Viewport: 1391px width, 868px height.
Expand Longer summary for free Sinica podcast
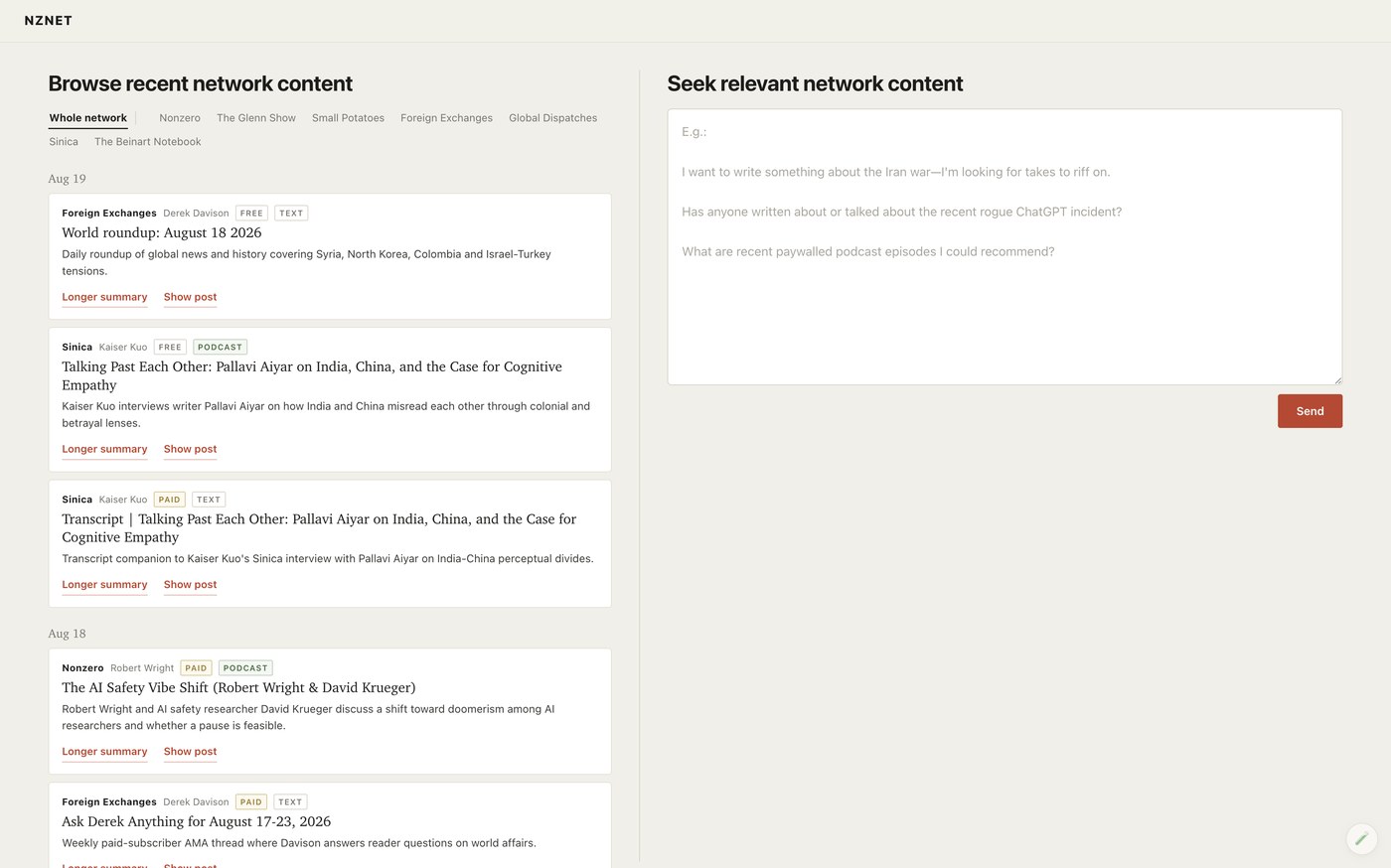point(104,449)
